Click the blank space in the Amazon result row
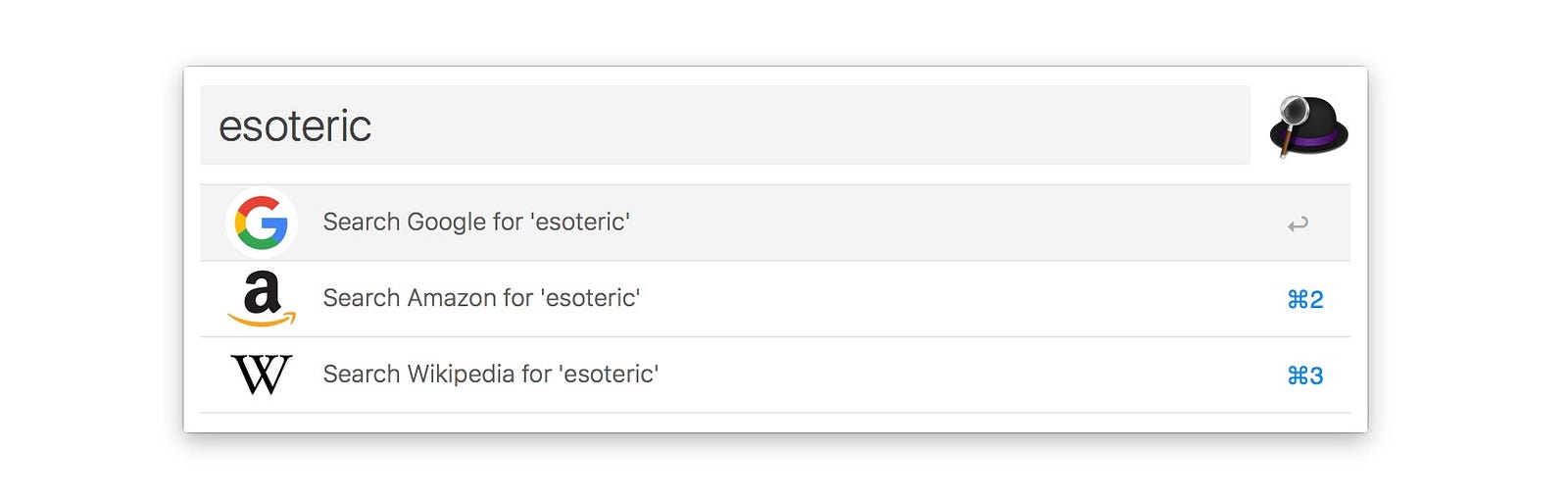Screen dimensions: 1568x501 click(x=931, y=298)
